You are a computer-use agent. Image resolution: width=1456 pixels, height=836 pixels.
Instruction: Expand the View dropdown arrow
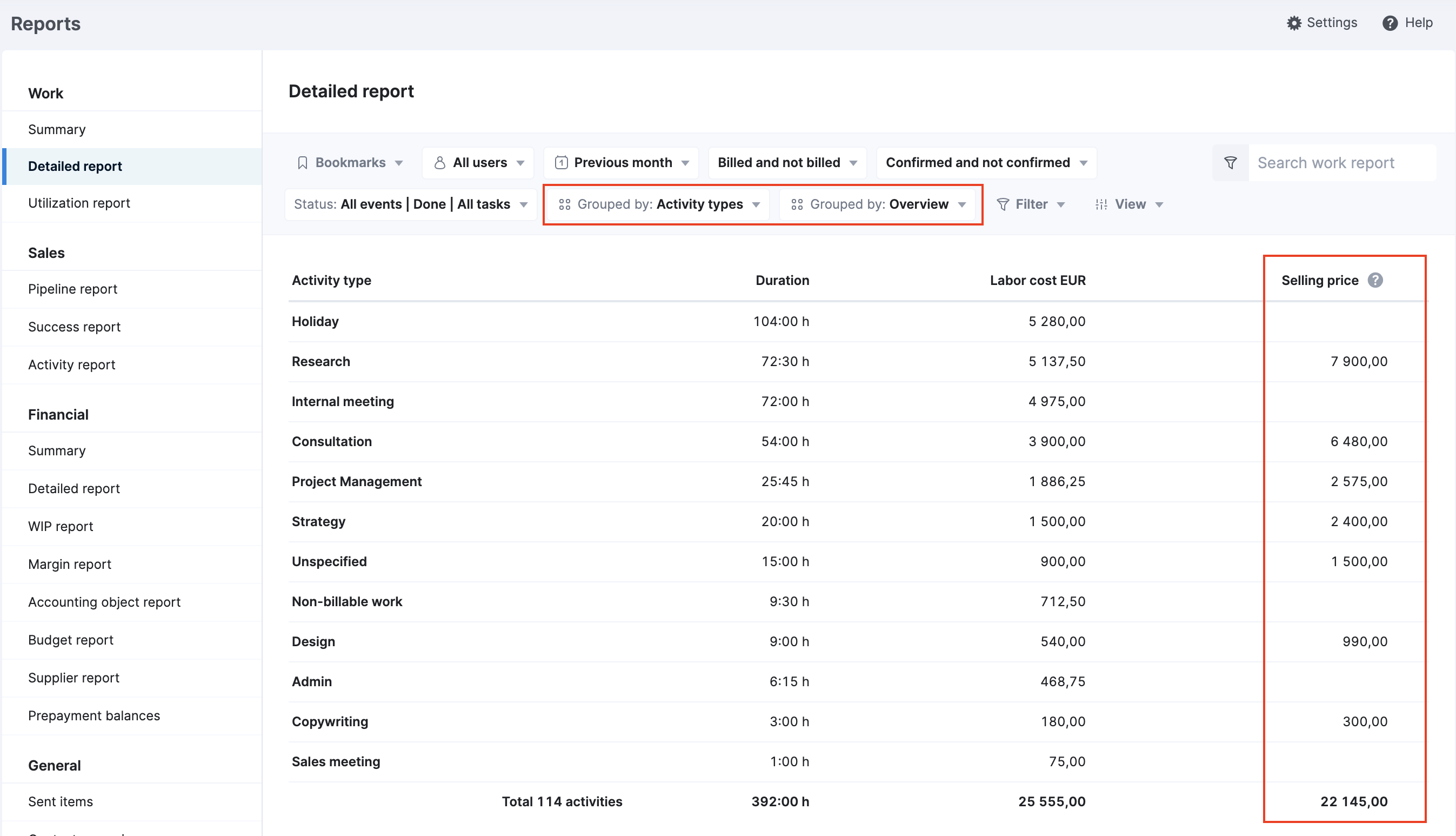1159,205
